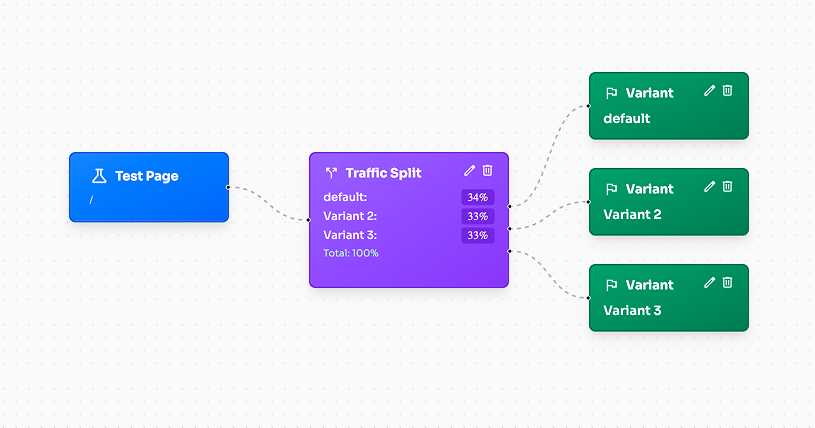Screen dimensions: 815x428
Task: Click the Total: 100% text
Action: click(x=351, y=253)
